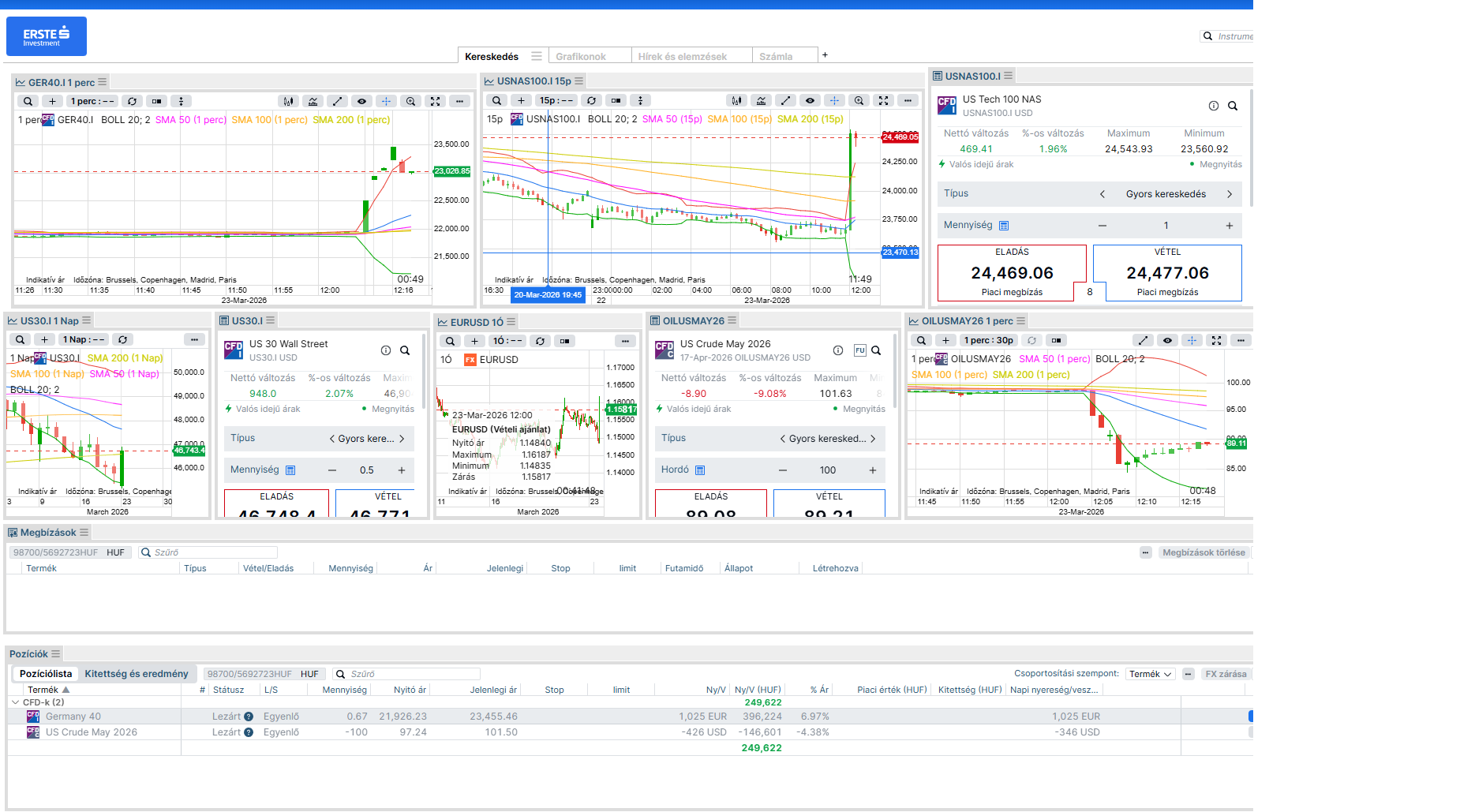Click zoom-in magnifier in USNAS100.I chart toolbar

click(x=859, y=100)
